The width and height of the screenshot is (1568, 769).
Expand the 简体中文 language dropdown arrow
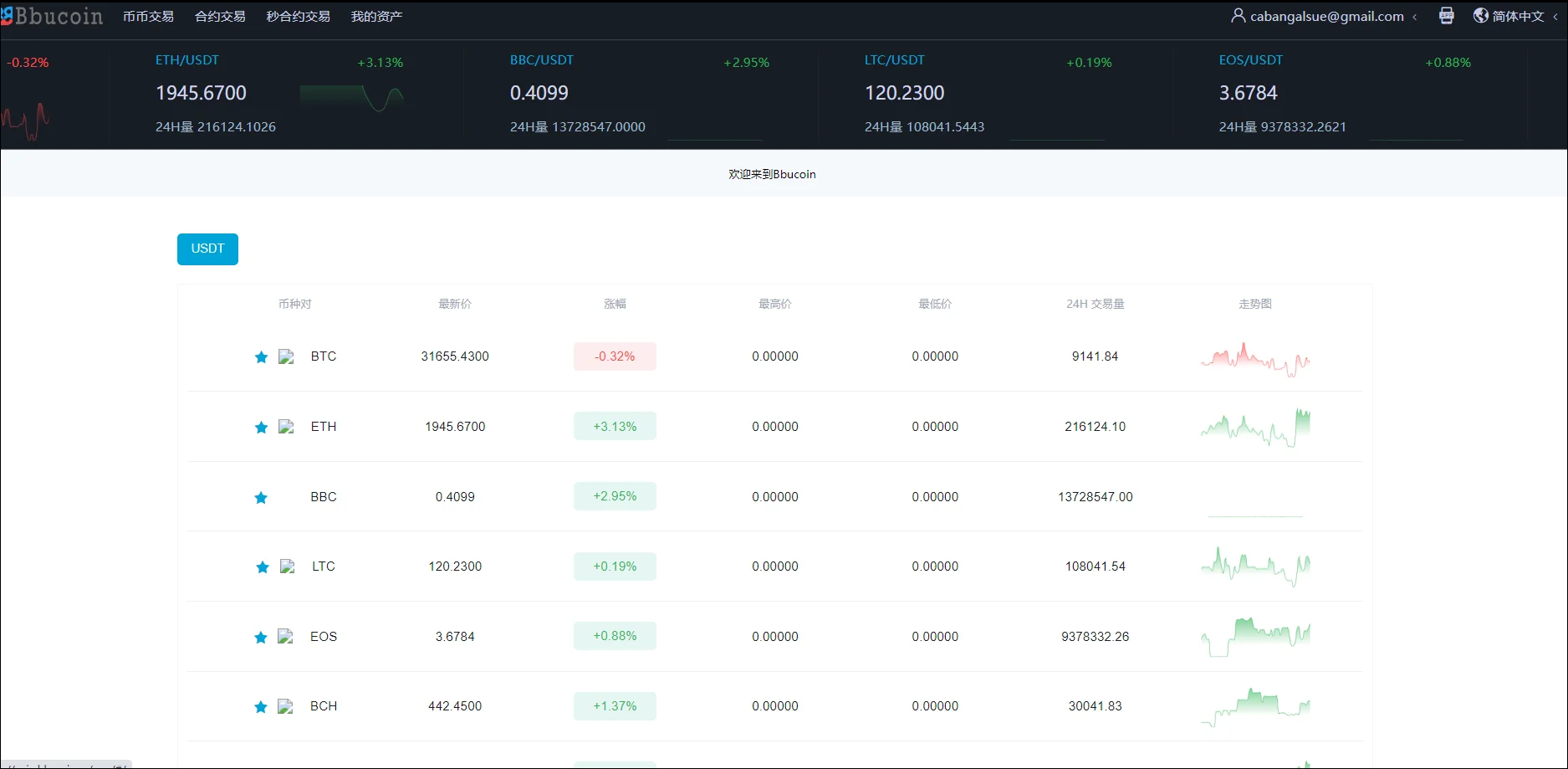(x=1555, y=17)
